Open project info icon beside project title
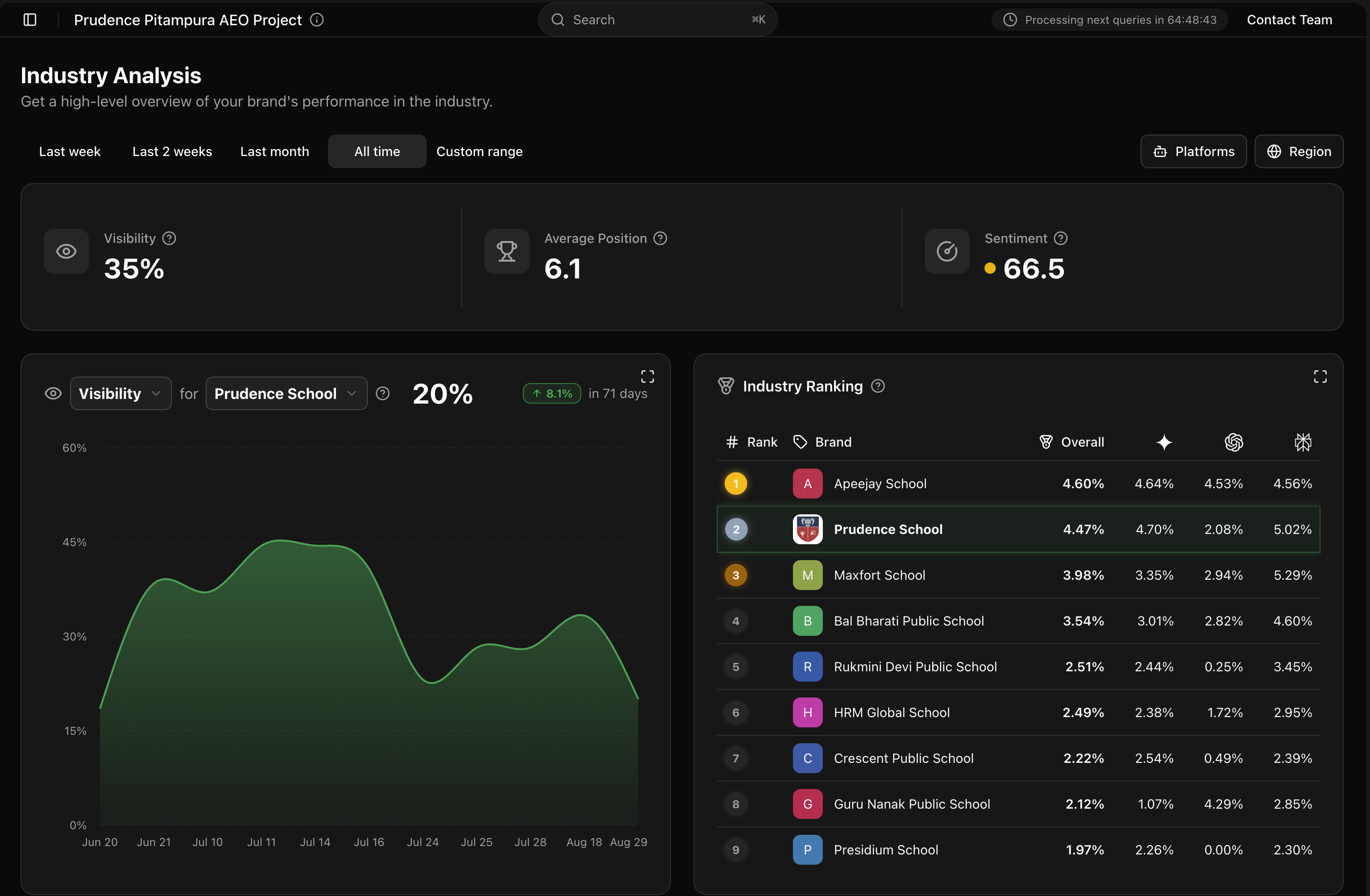The width and height of the screenshot is (1370, 896). 317,20
